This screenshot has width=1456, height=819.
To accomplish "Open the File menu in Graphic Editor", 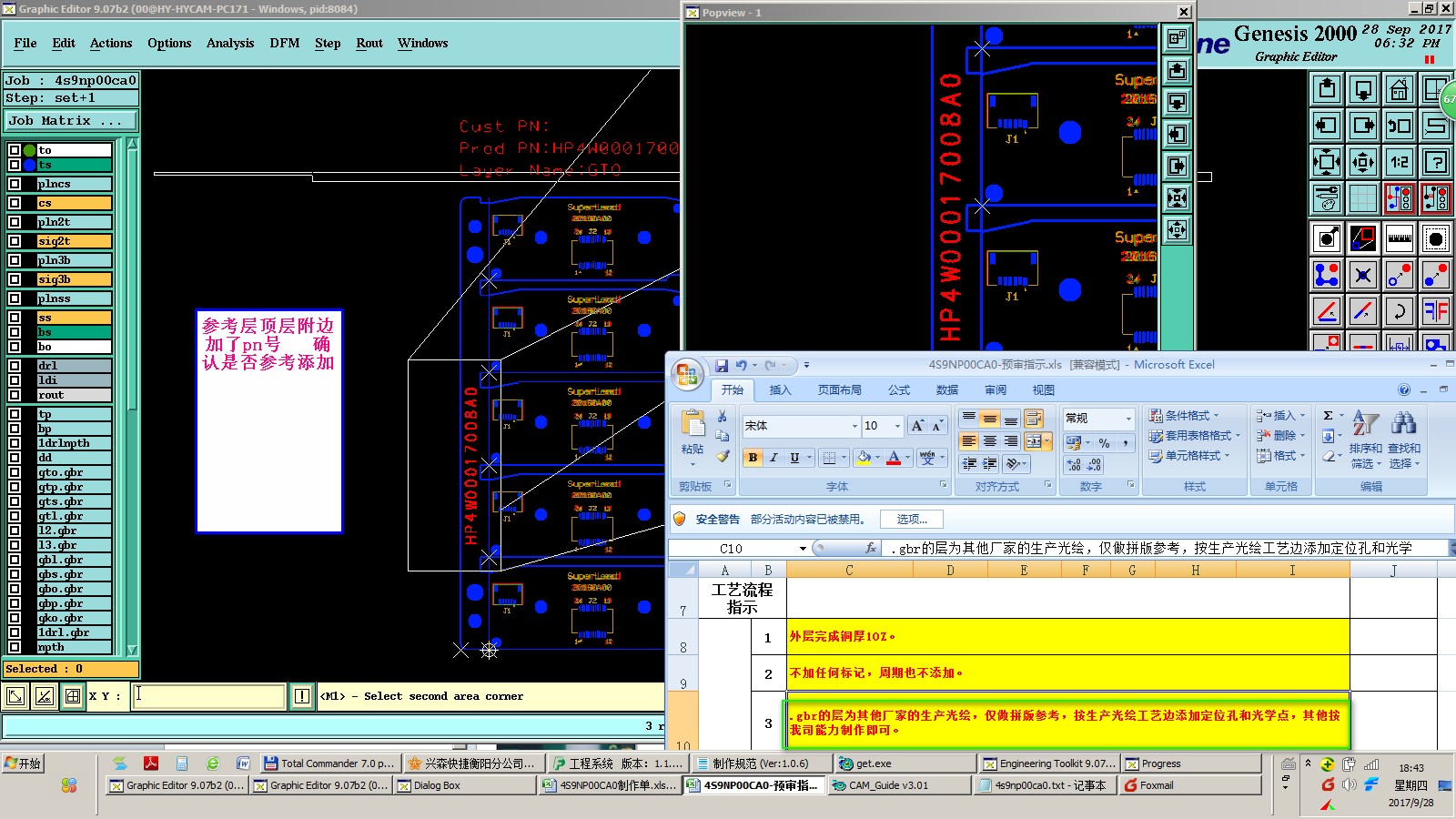I will coord(25,43).
